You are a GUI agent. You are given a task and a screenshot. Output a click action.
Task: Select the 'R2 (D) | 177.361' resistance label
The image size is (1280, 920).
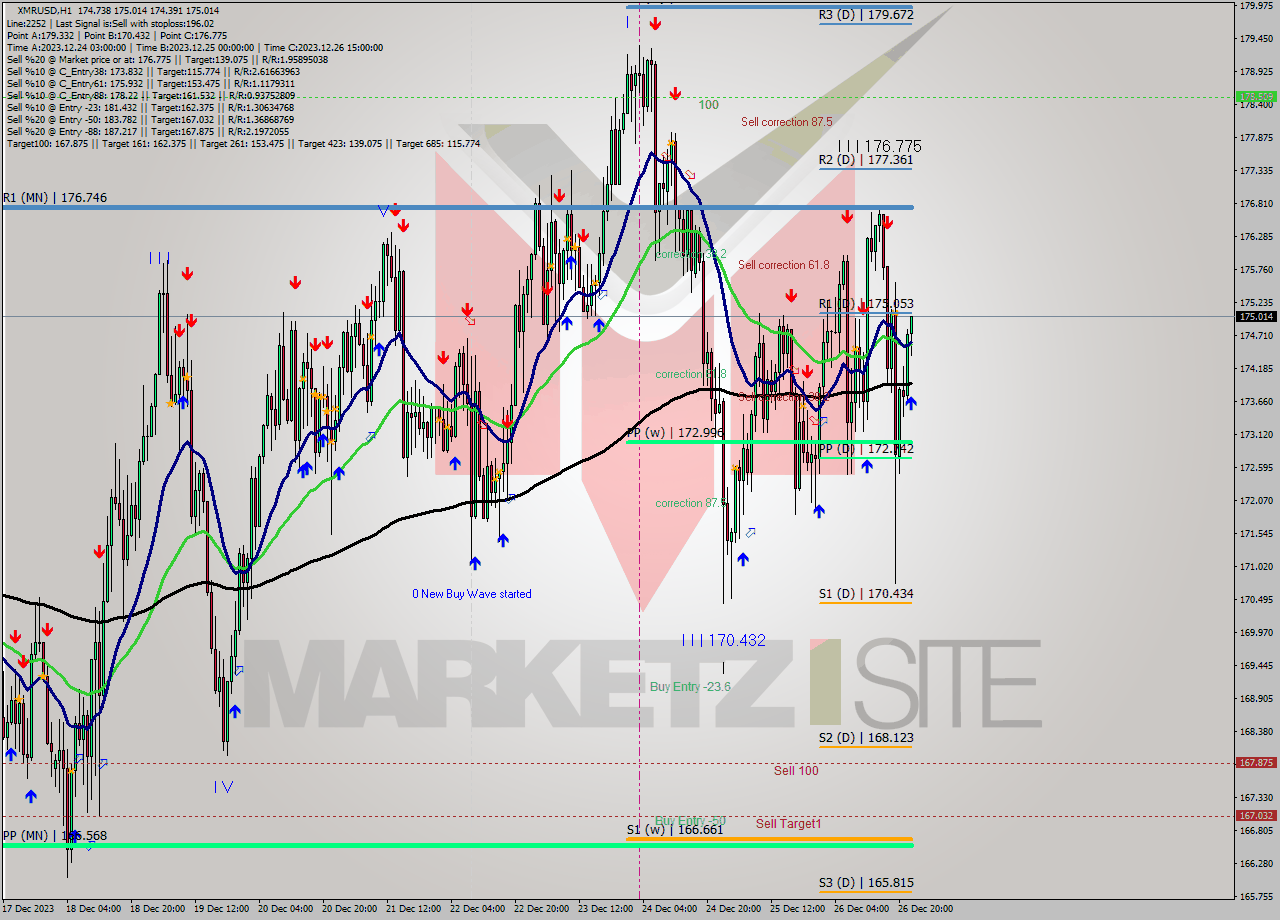866,160
